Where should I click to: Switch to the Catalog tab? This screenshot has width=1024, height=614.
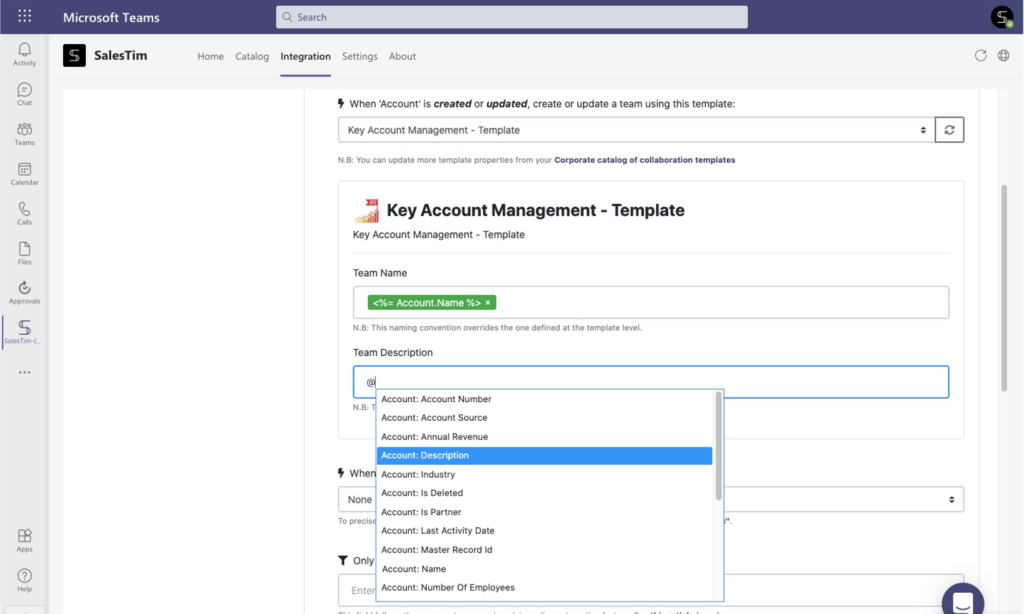(252, 56)
